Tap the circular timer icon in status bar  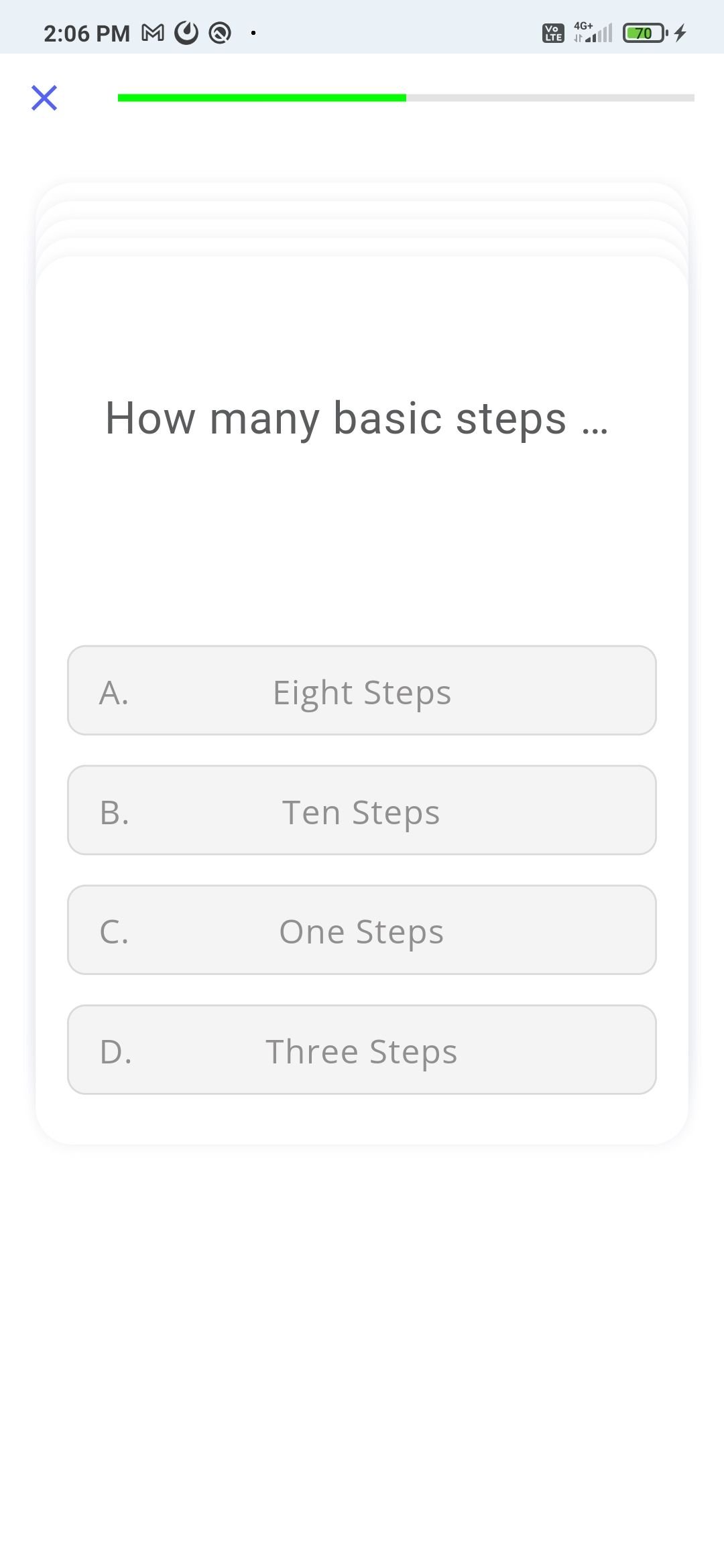pyautogui.click(x=186, y=33)
